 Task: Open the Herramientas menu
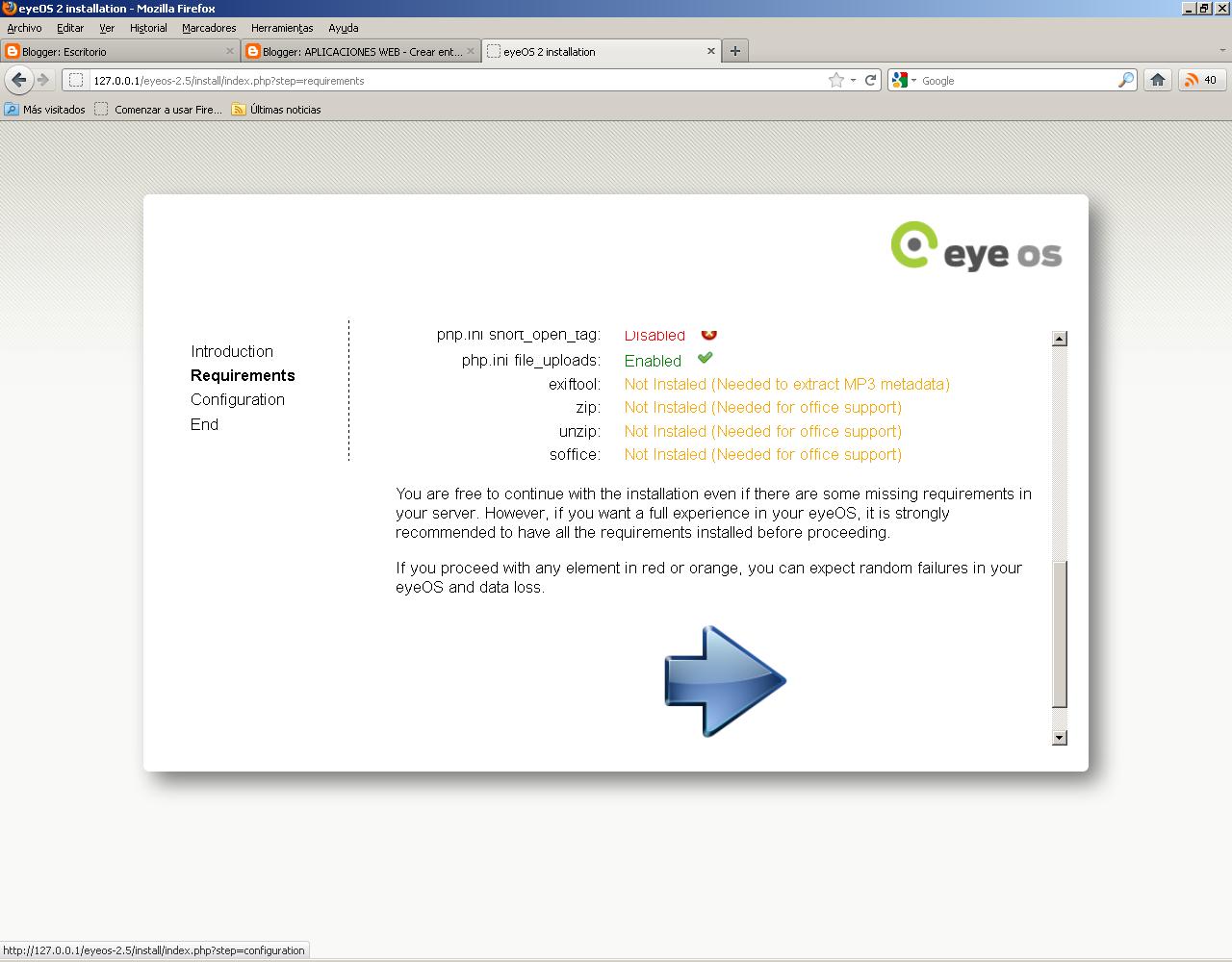282,28
